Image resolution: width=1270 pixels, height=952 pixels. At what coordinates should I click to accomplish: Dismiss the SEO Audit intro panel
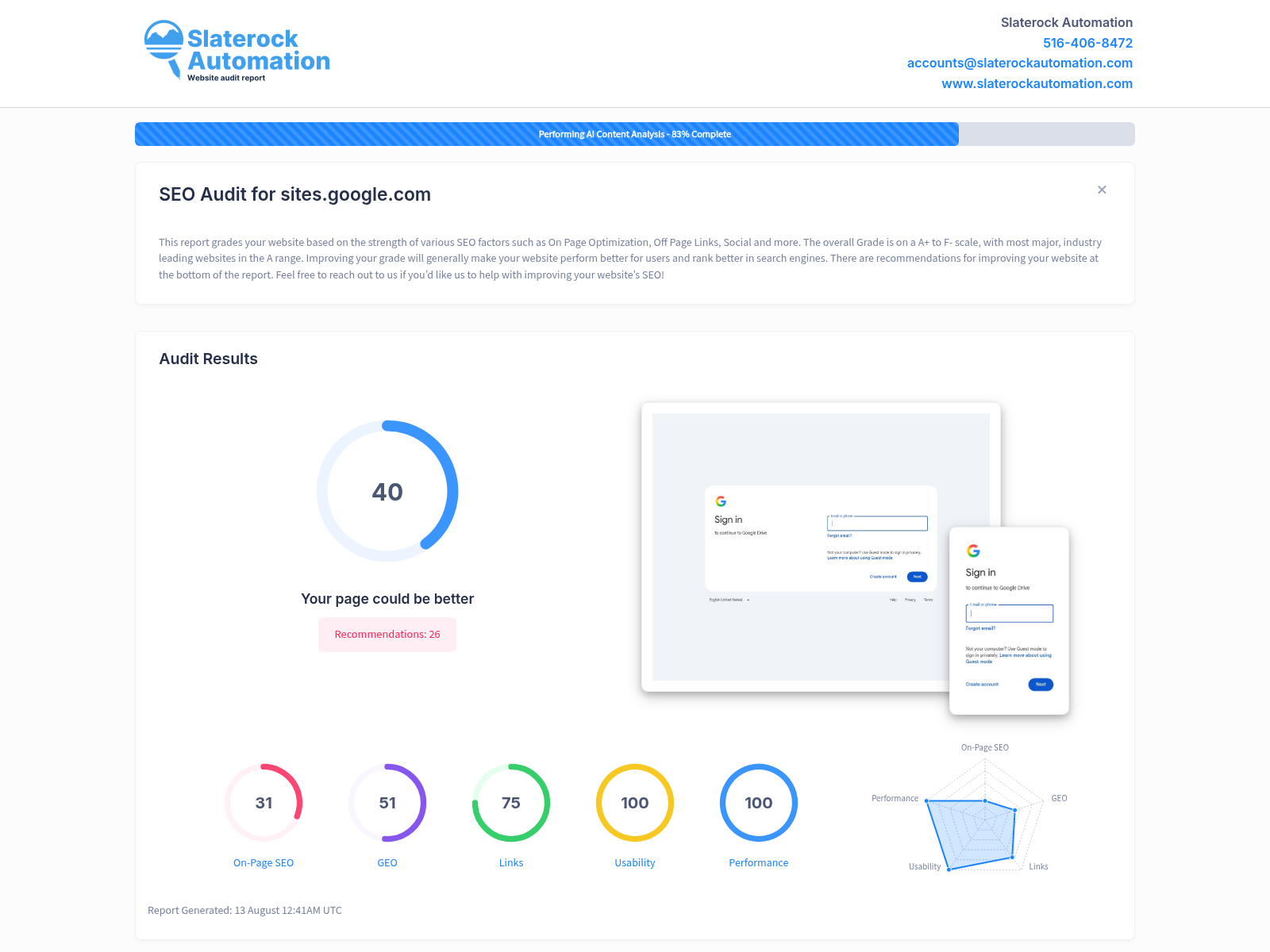(x=1102, y=190)
